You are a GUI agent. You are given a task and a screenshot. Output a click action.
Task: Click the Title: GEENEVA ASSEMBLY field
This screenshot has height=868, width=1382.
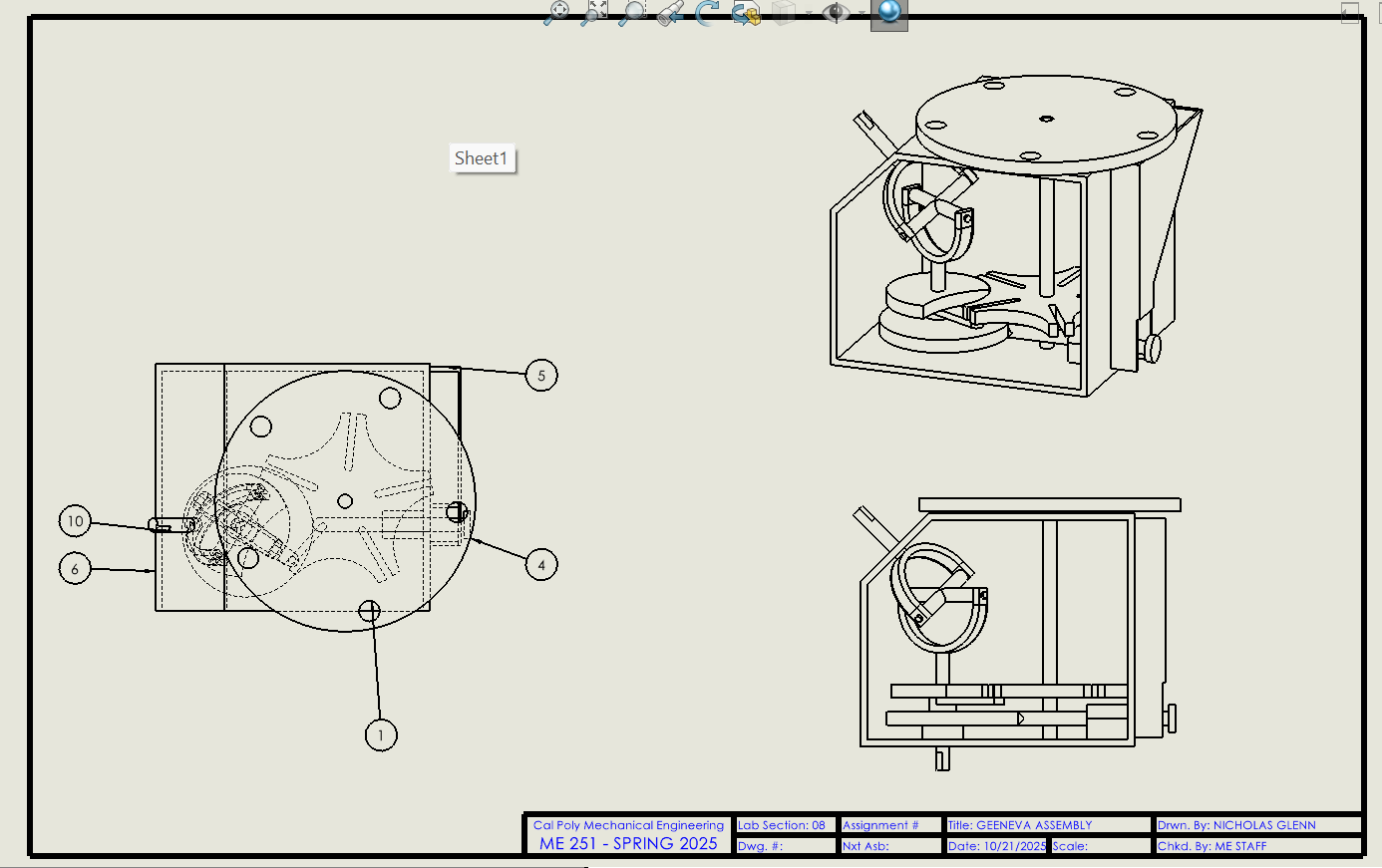tap(1019, 825)
